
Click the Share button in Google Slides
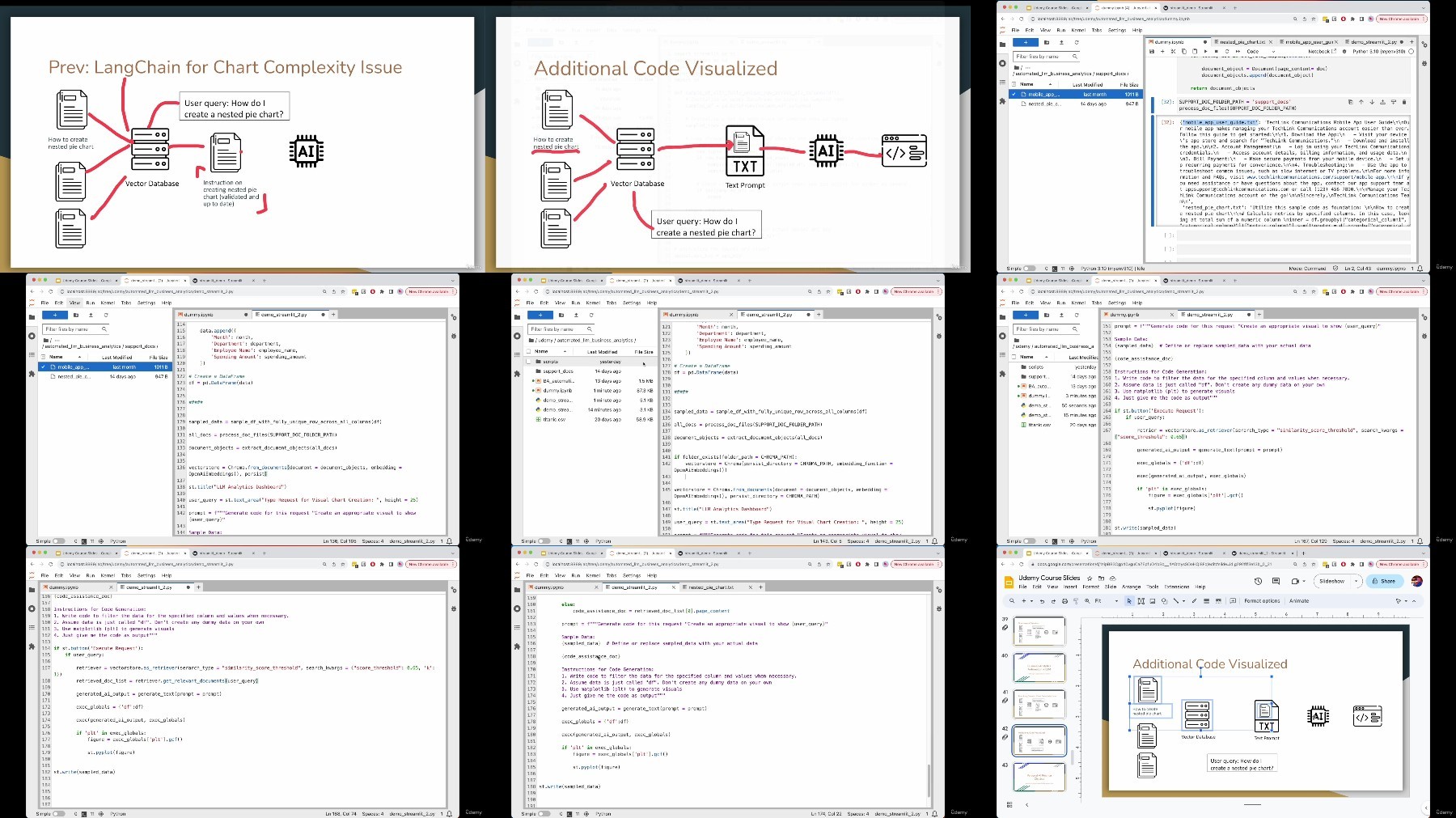(x=1385, y=581)
